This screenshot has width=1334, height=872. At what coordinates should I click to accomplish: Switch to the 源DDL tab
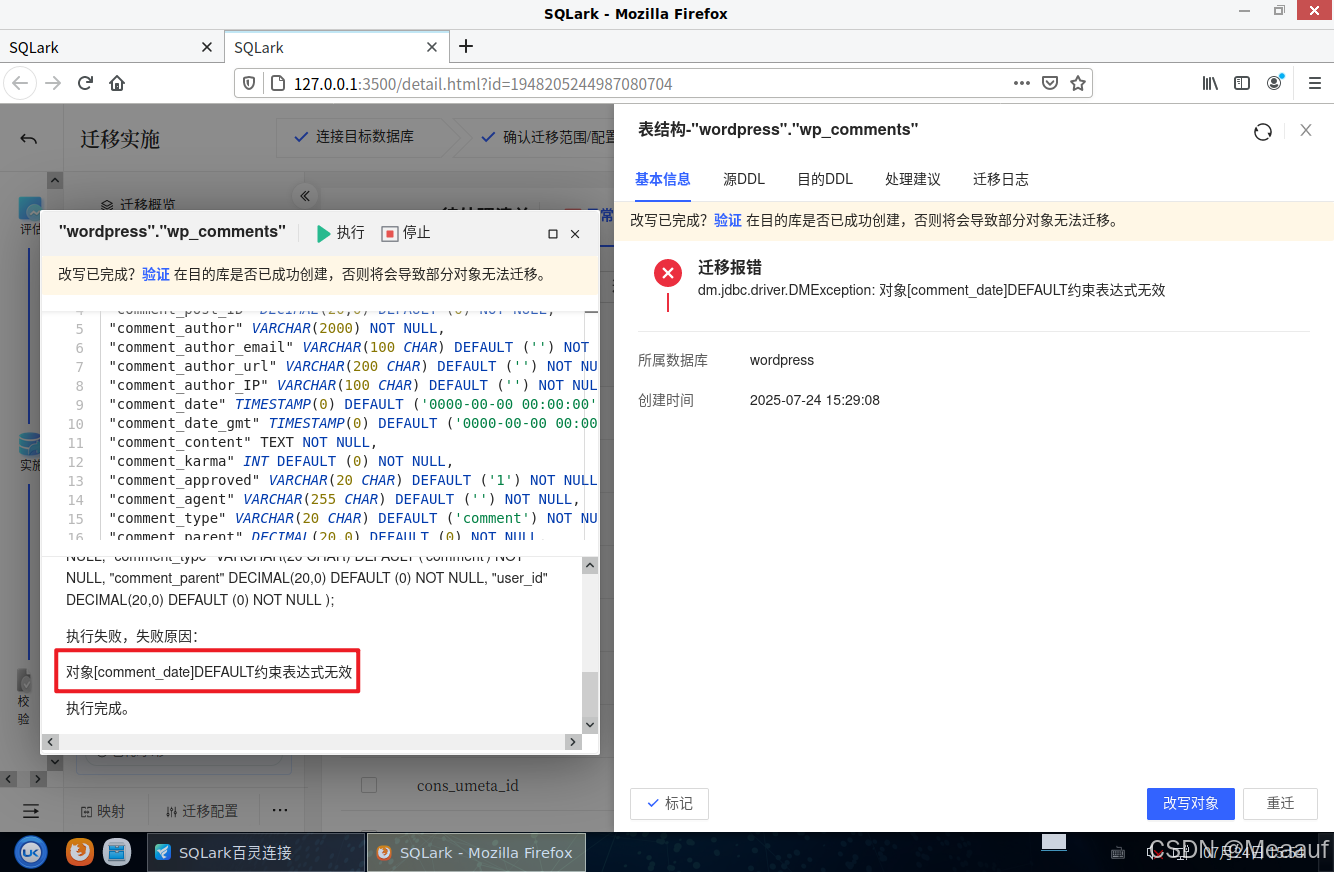744,179
